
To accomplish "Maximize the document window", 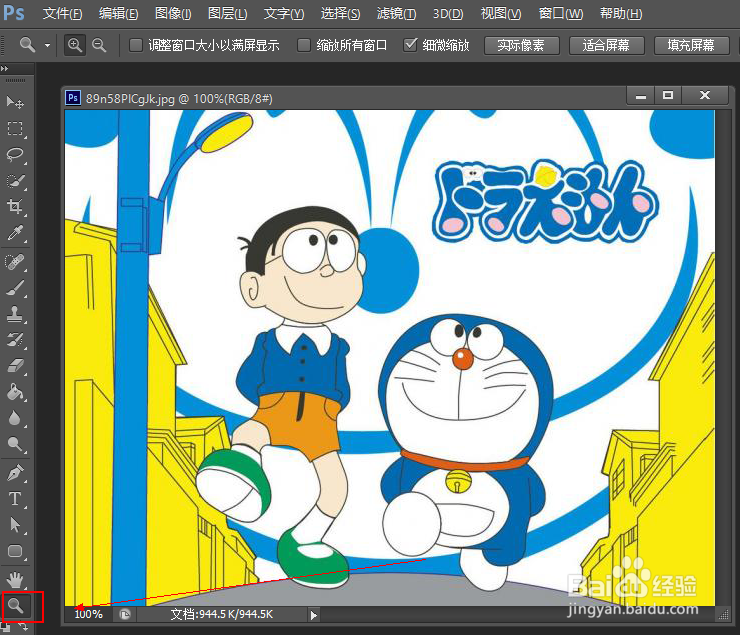I will click(668, 96).
